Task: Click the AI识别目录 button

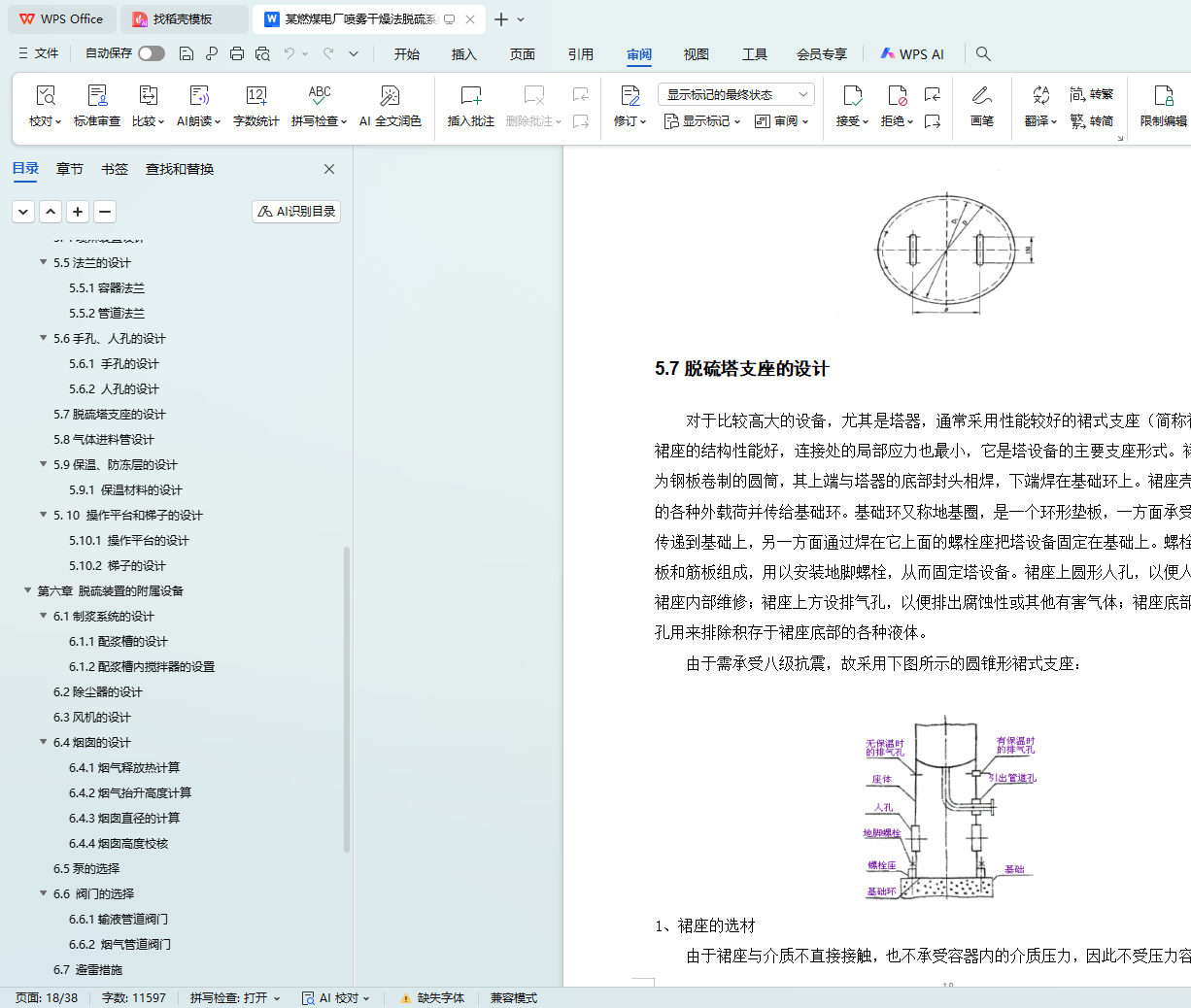Action: click(x=296, y=212)
